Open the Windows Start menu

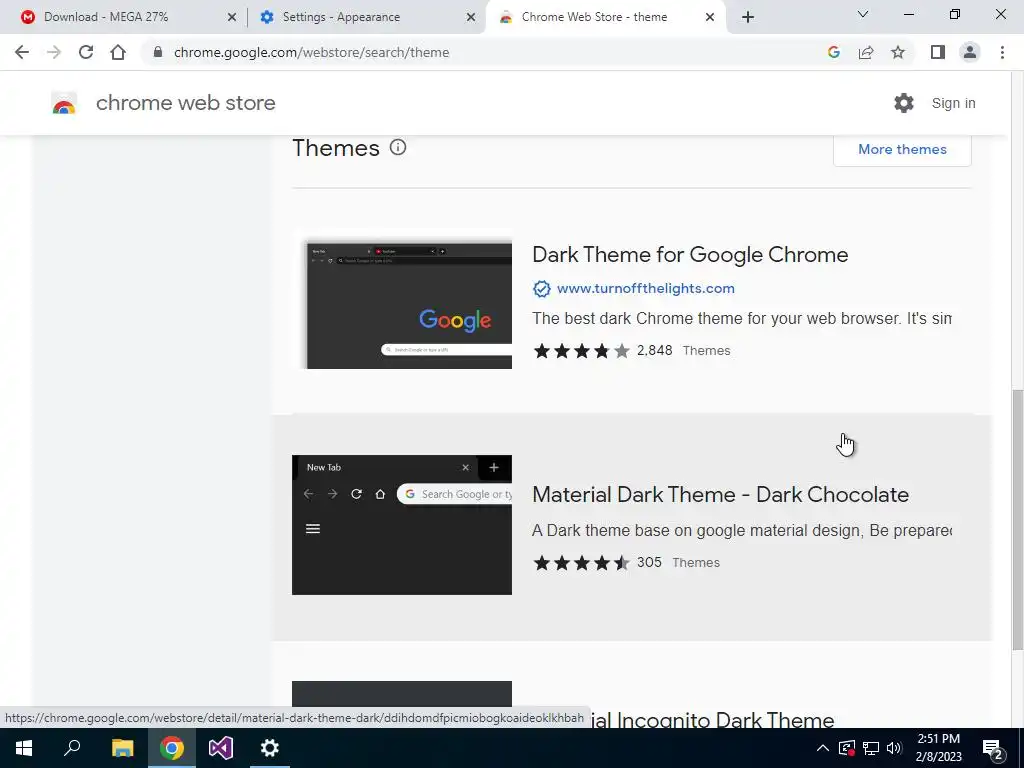tap(24, 748)
